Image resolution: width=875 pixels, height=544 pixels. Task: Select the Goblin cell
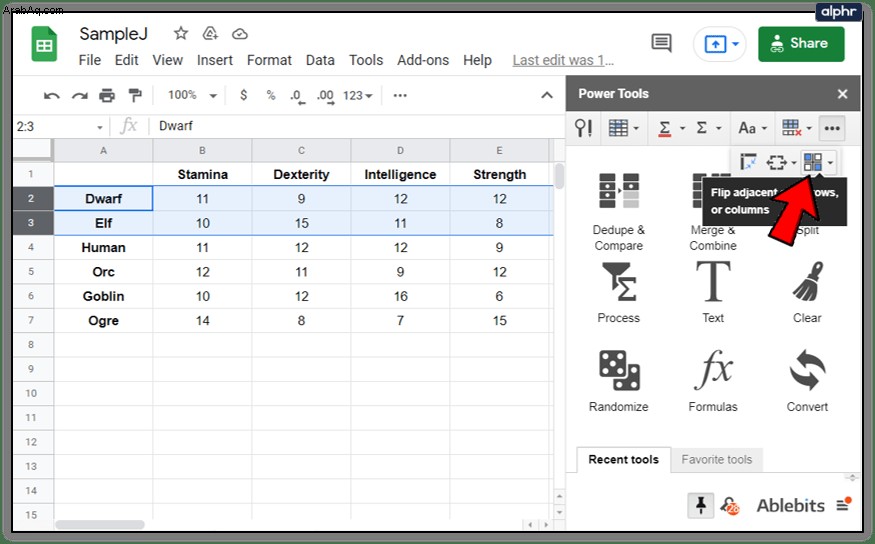[x=103, y=296]
